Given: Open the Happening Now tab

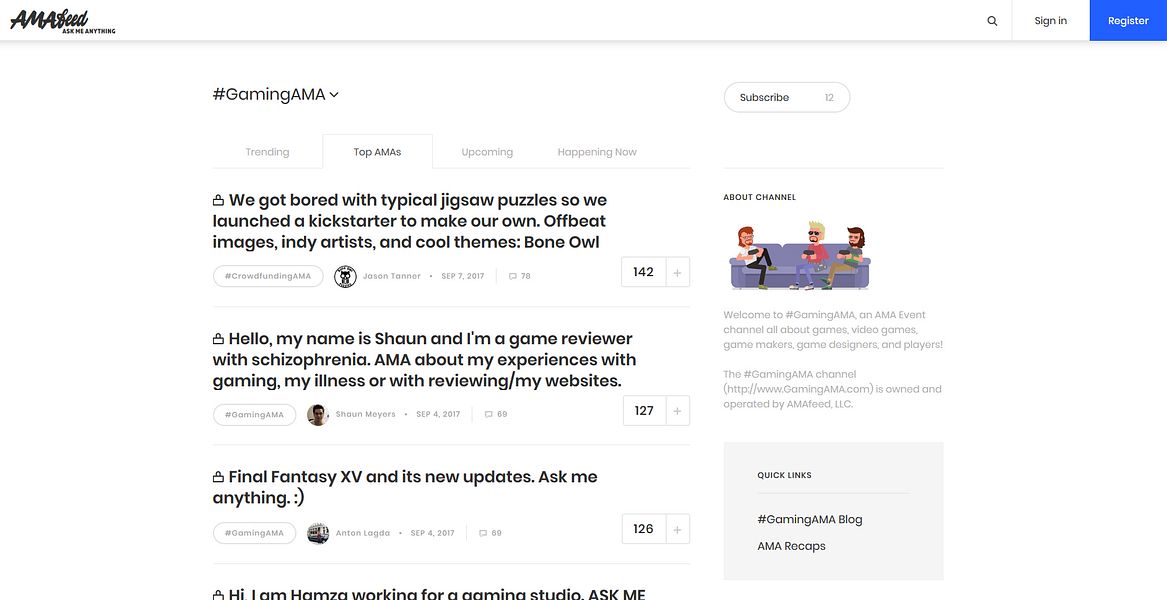Looking at the screenshot, I should point(597,152).
